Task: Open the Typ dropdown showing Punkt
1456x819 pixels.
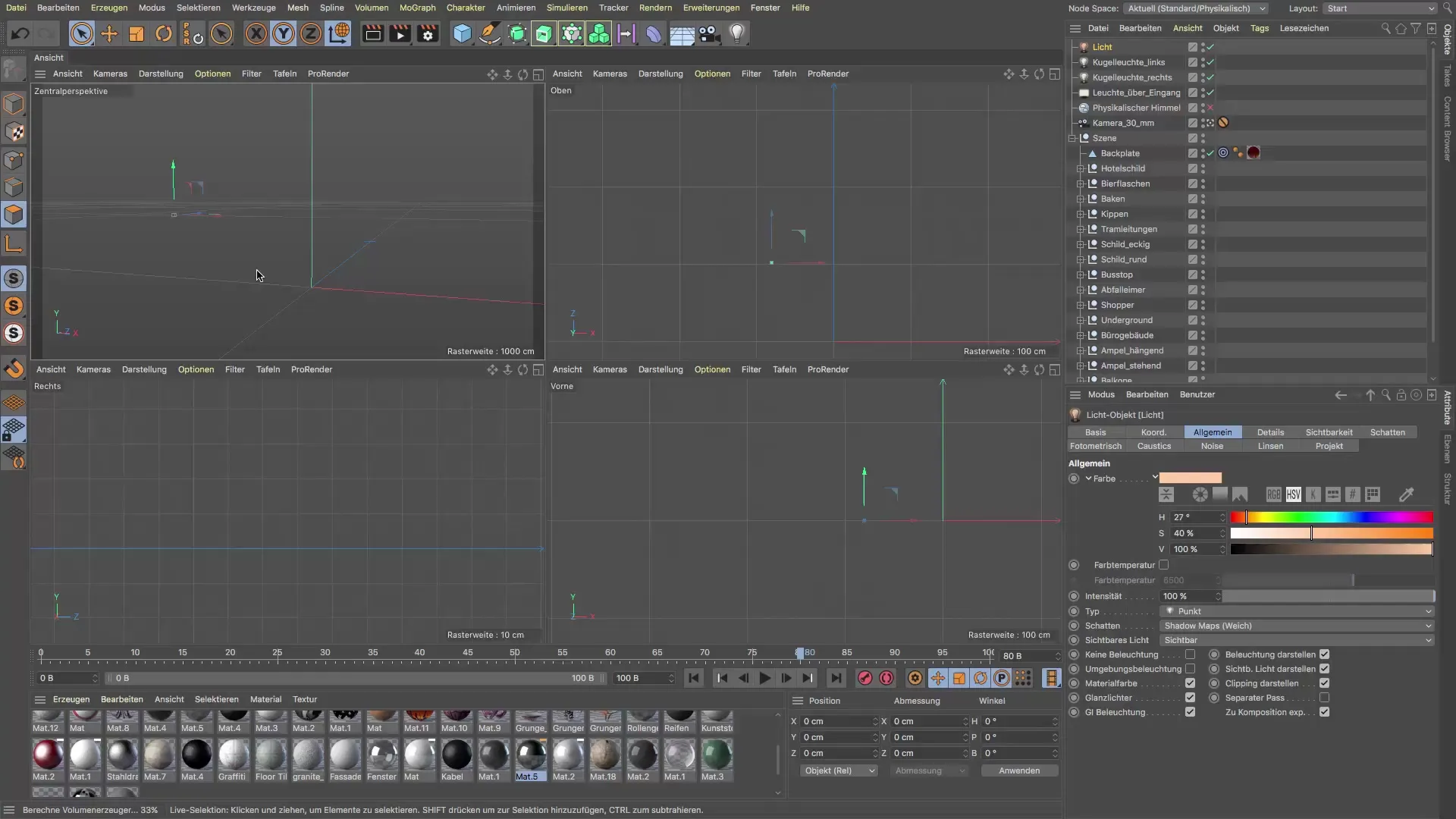Action: click(x=1298, y=611)
